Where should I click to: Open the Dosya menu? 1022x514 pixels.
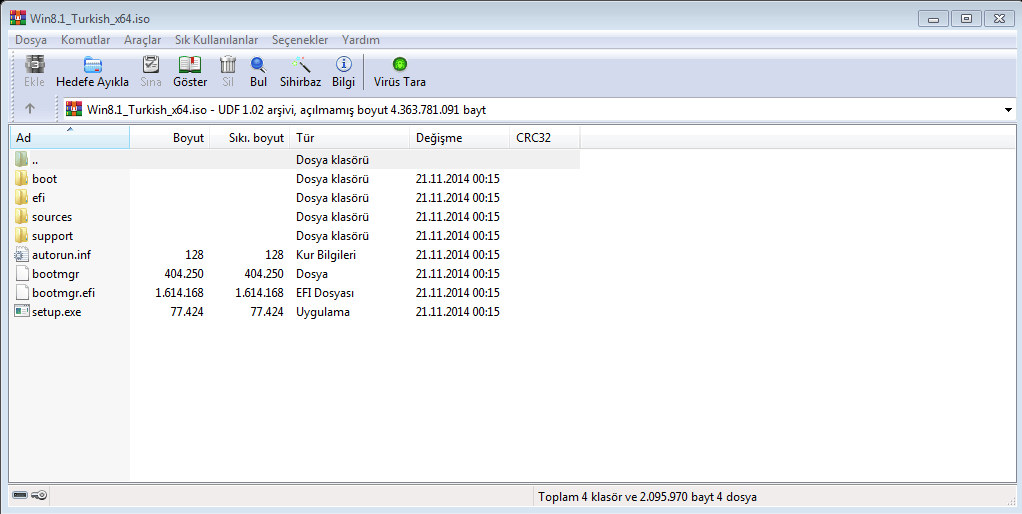31,40
